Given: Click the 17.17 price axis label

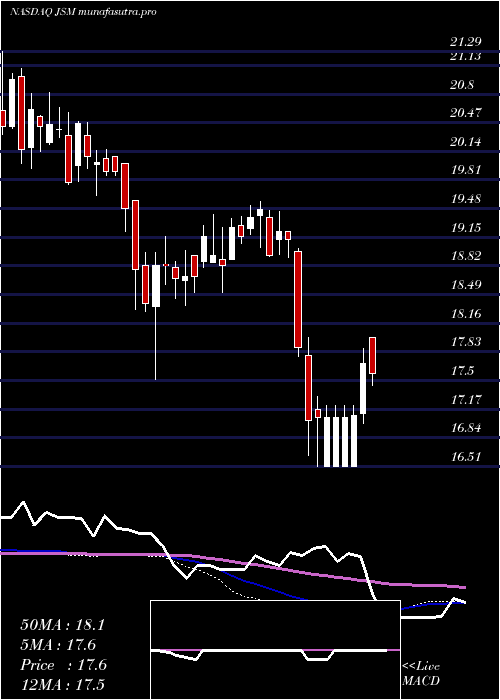Looking at the screenshot, I should pyautogui.click(x=466, y=399).
